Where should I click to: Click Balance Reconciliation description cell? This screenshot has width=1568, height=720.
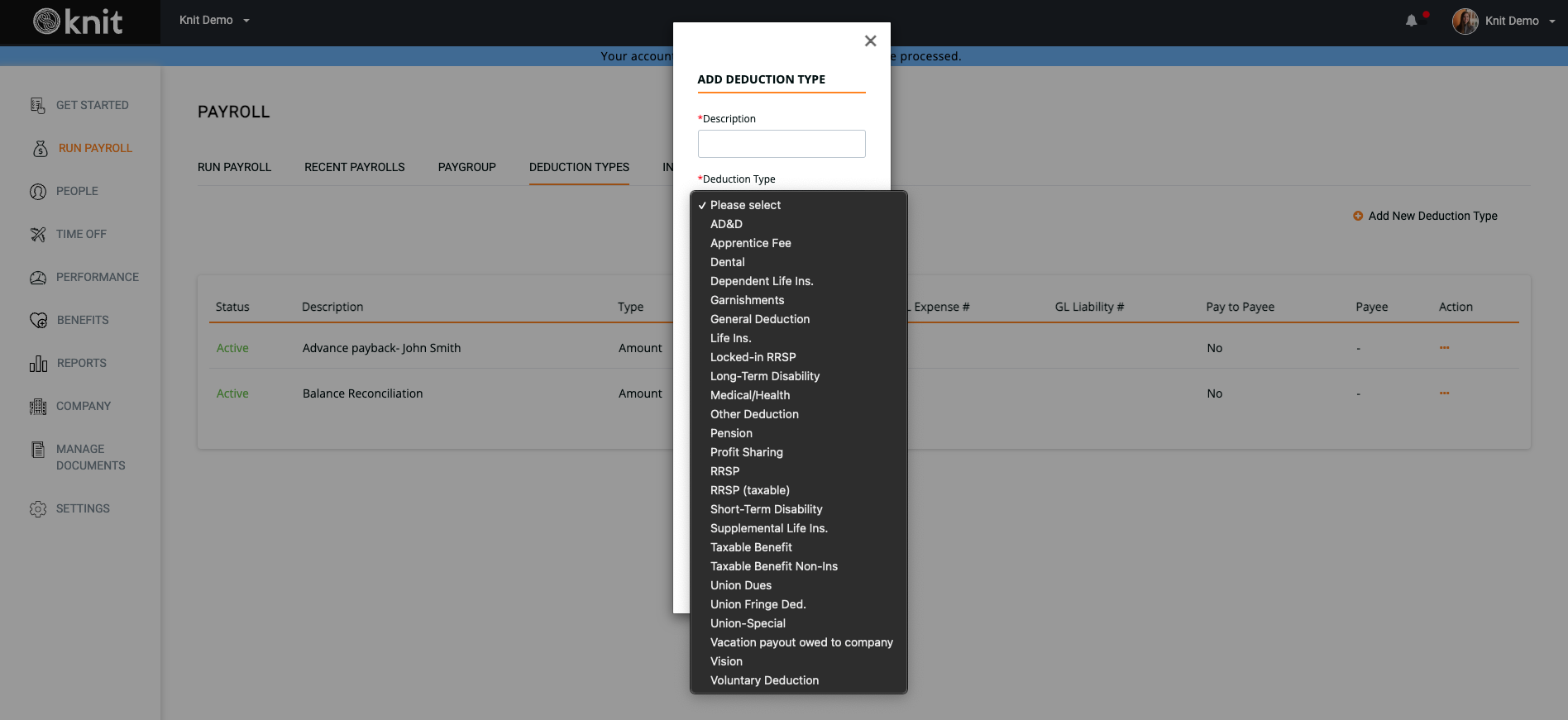[x=362, y=393]
